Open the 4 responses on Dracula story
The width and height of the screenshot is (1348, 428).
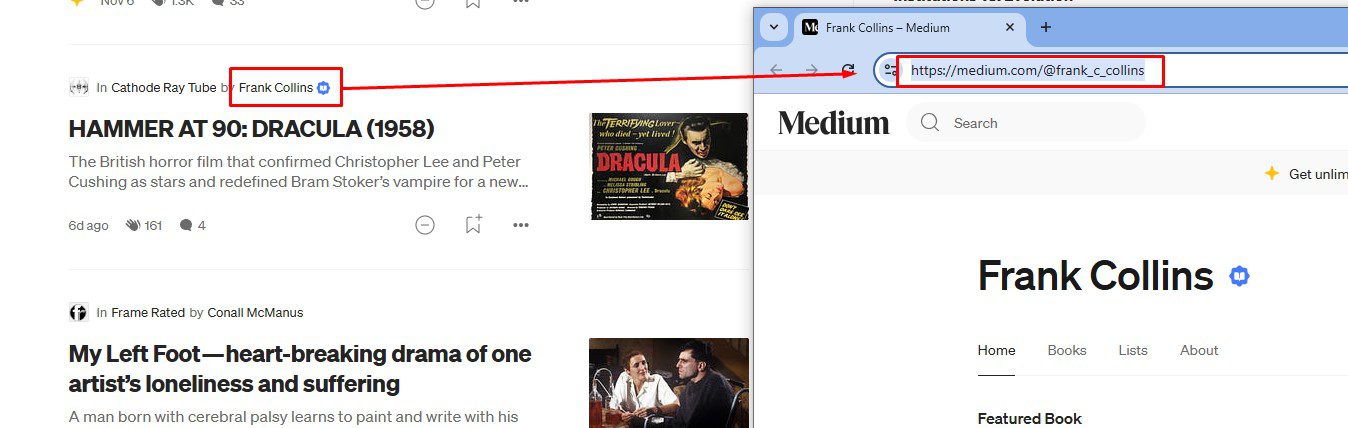(192, 225)
